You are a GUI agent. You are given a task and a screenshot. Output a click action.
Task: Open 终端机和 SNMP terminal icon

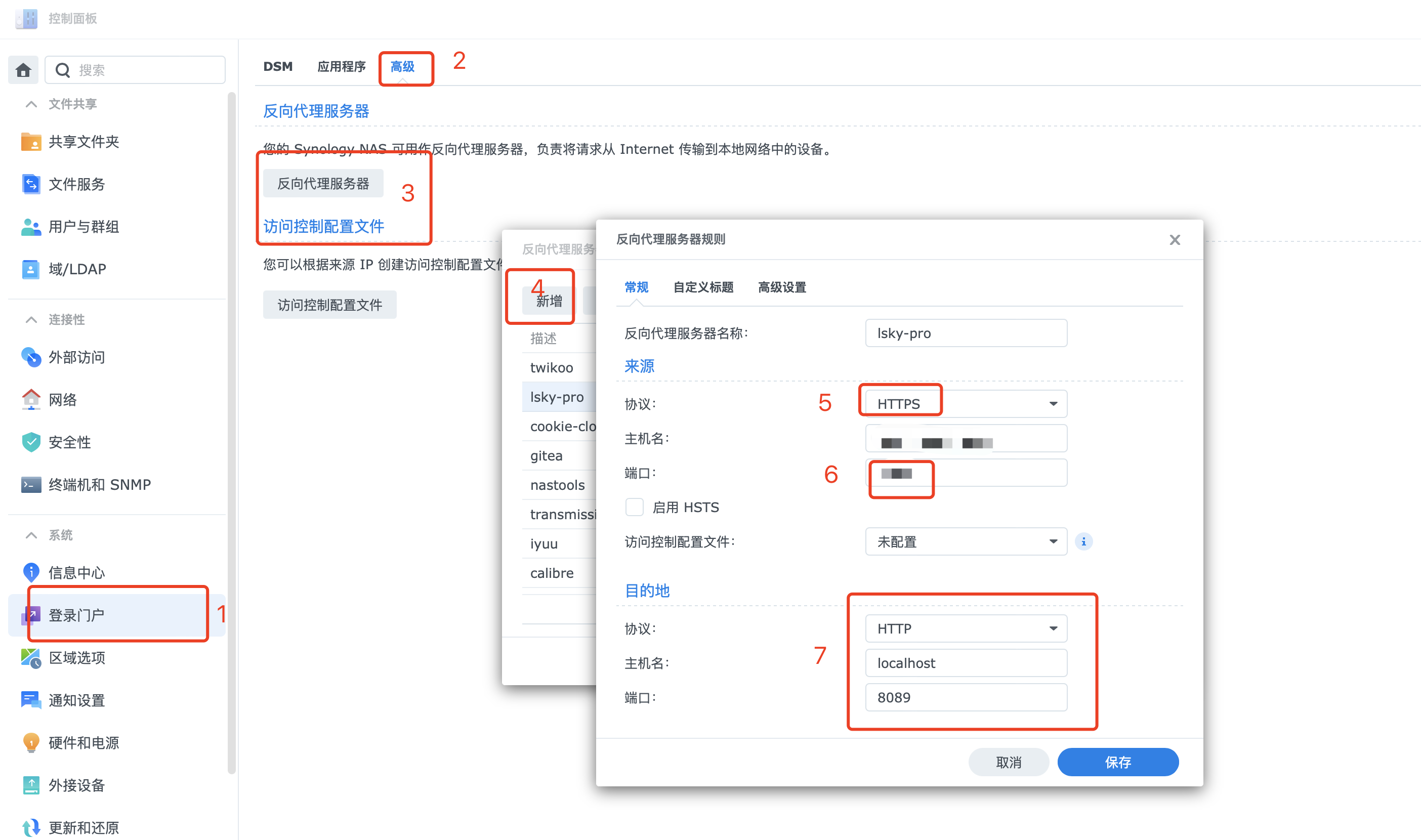(x=30, y=485)
